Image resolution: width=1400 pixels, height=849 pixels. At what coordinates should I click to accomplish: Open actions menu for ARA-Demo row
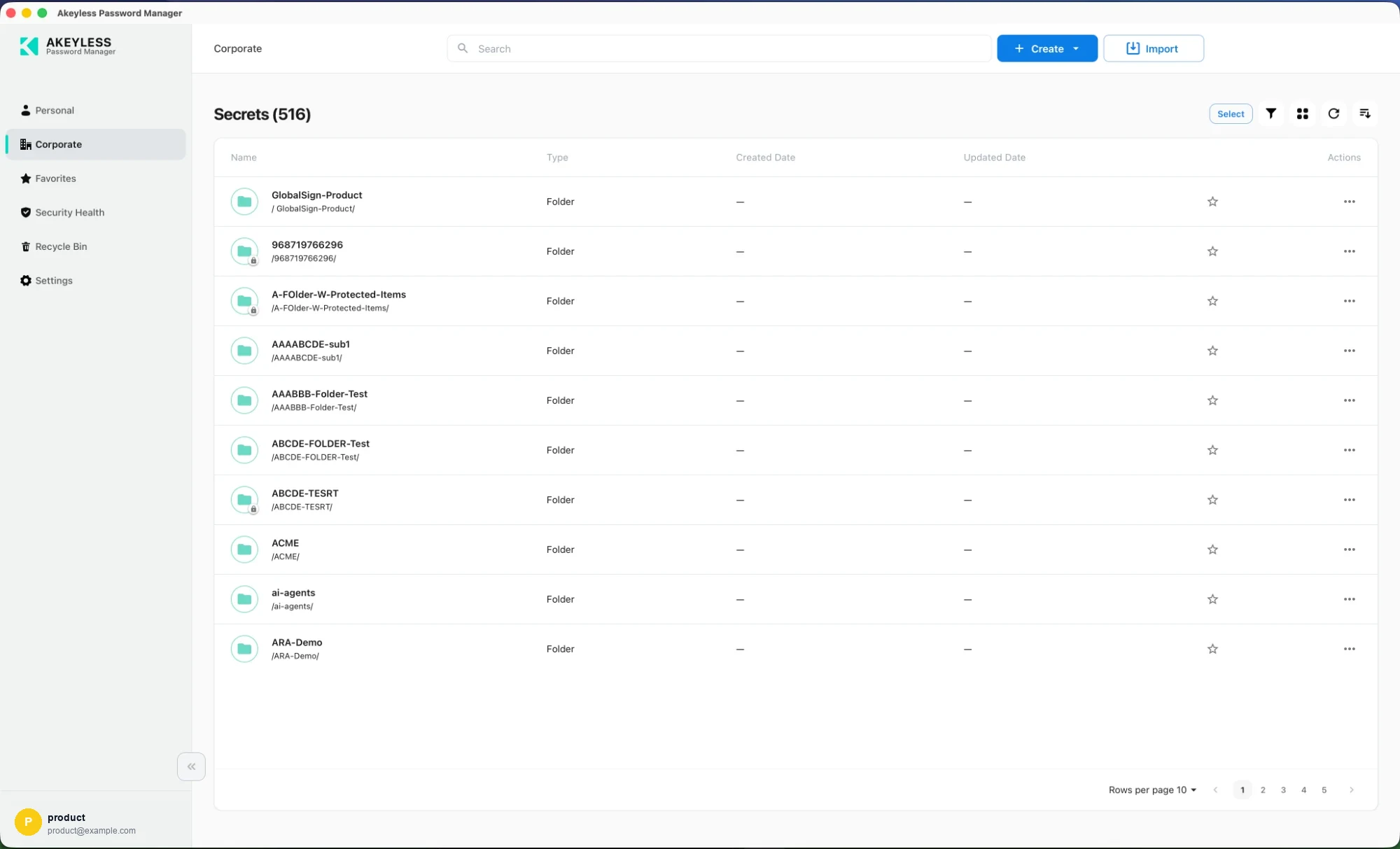click(1349, 649)
